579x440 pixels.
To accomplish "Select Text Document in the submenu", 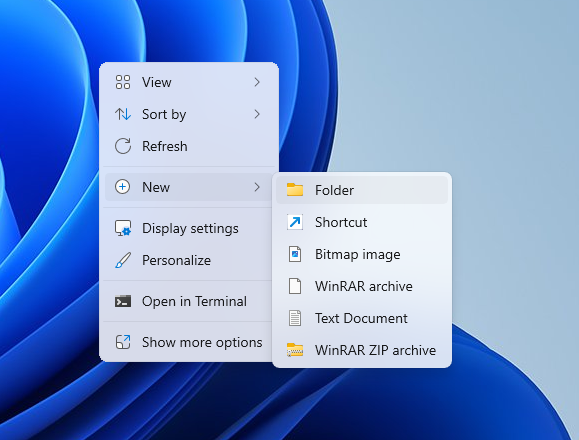I will coord(362,318).
